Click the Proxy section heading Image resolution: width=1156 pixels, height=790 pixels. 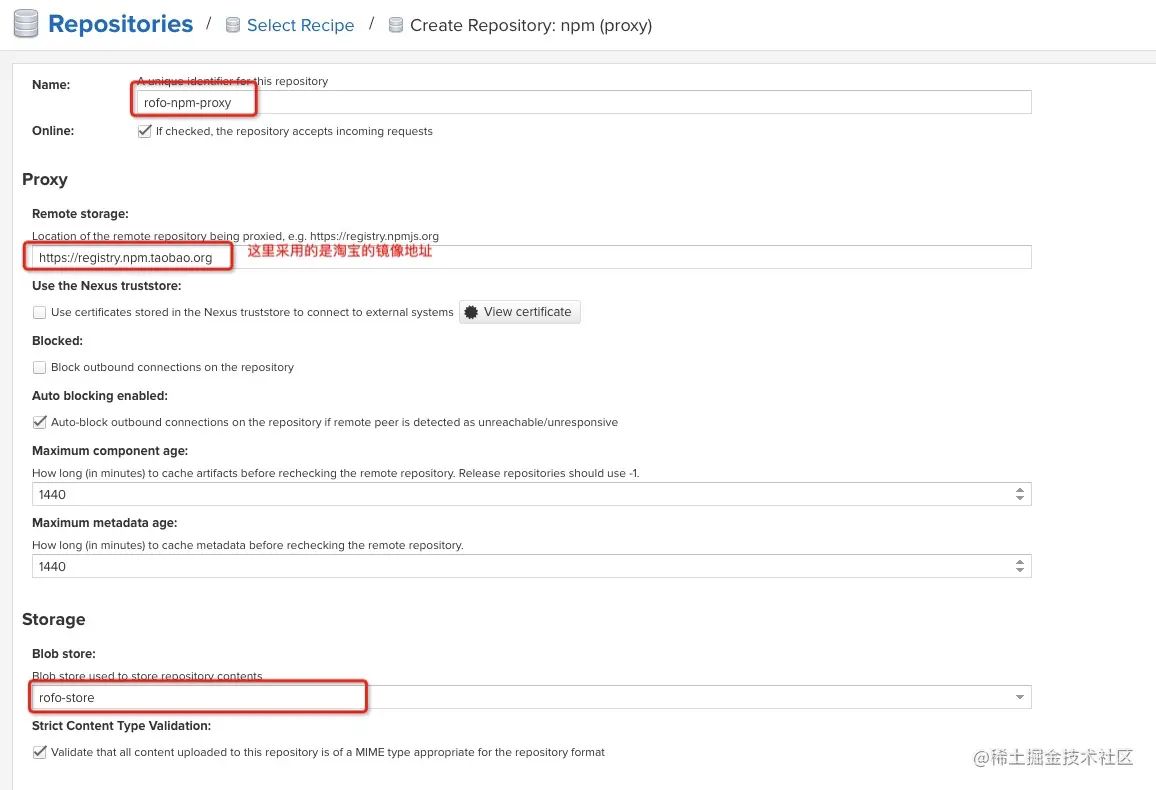(45, 180)
